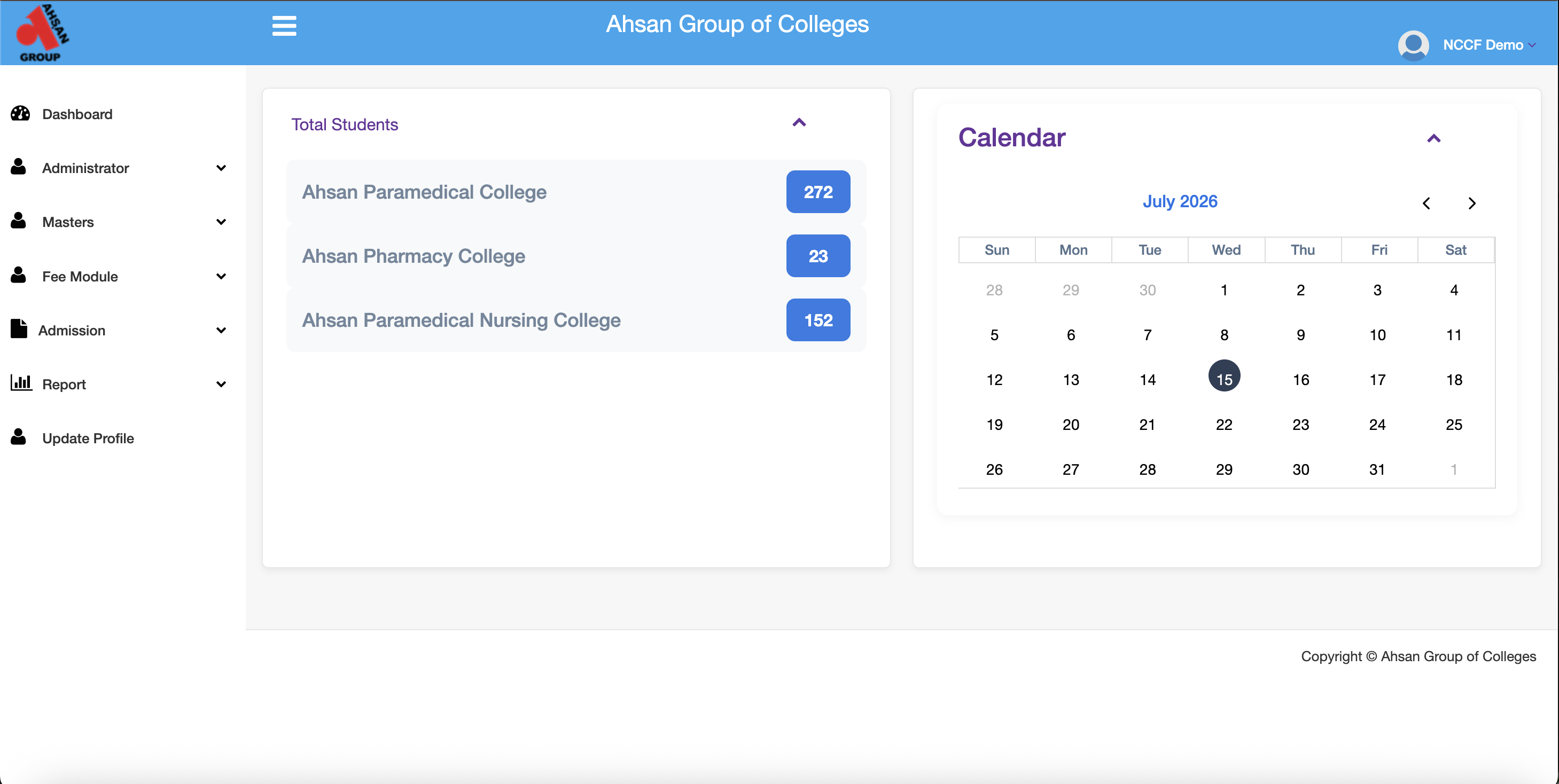Expand the Report submenu chevron
The height and width of the screenshot is (784, 1559).
221,384
